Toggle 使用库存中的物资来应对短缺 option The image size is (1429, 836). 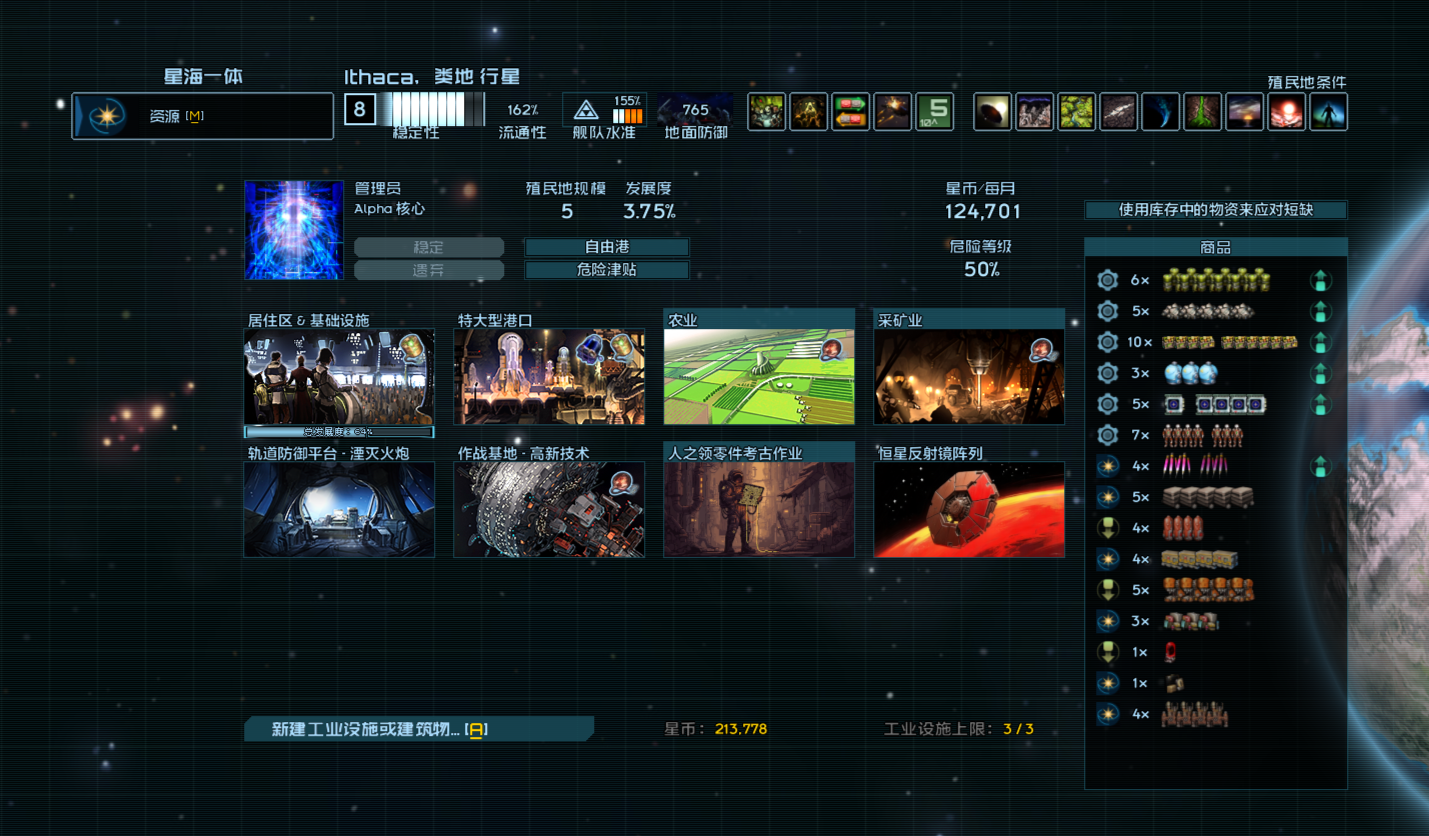[1216, 210]
